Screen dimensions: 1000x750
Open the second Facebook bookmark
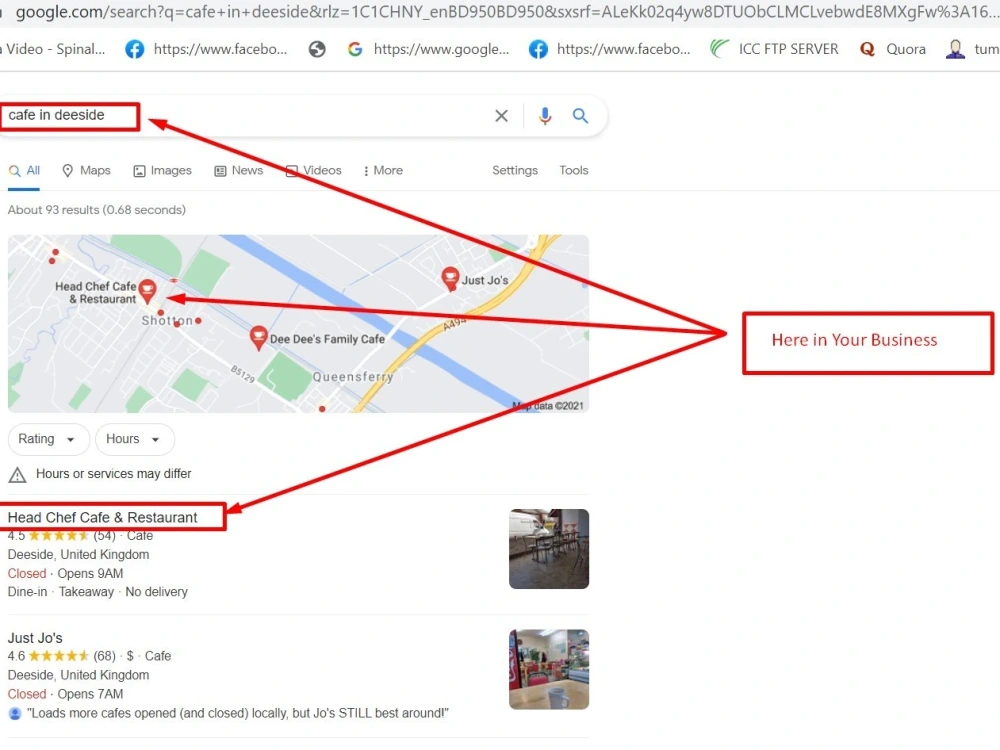(610, 49)
